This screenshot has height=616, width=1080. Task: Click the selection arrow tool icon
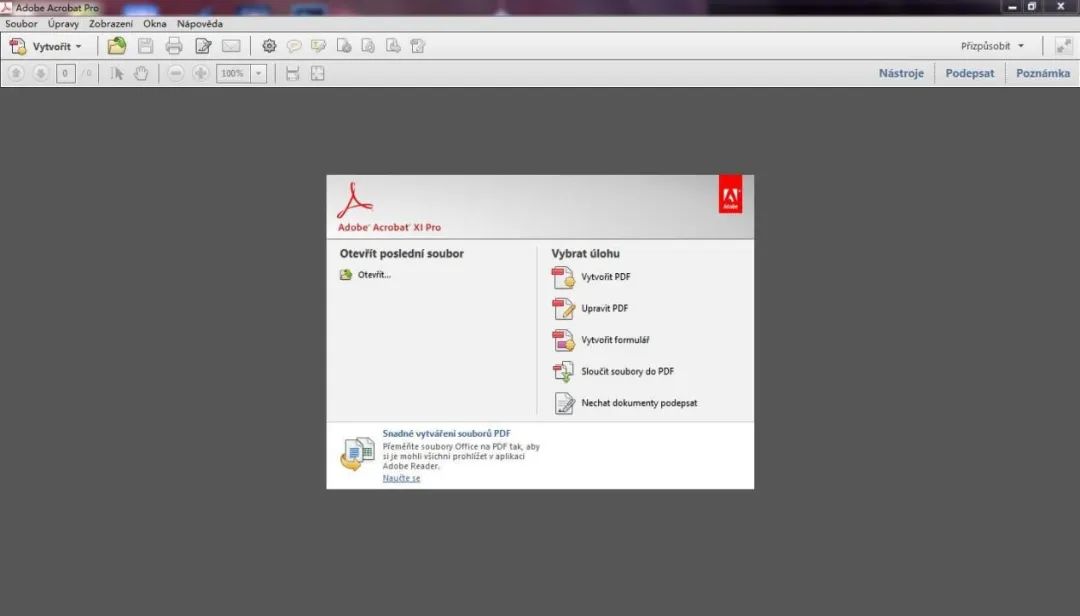[117, 73]
